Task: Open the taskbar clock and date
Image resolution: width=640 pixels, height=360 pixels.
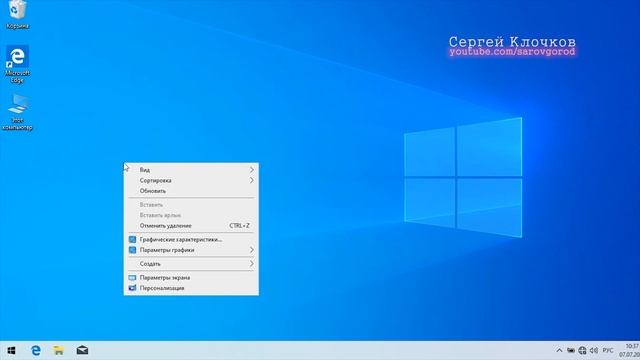Action: tap(629, 350)
